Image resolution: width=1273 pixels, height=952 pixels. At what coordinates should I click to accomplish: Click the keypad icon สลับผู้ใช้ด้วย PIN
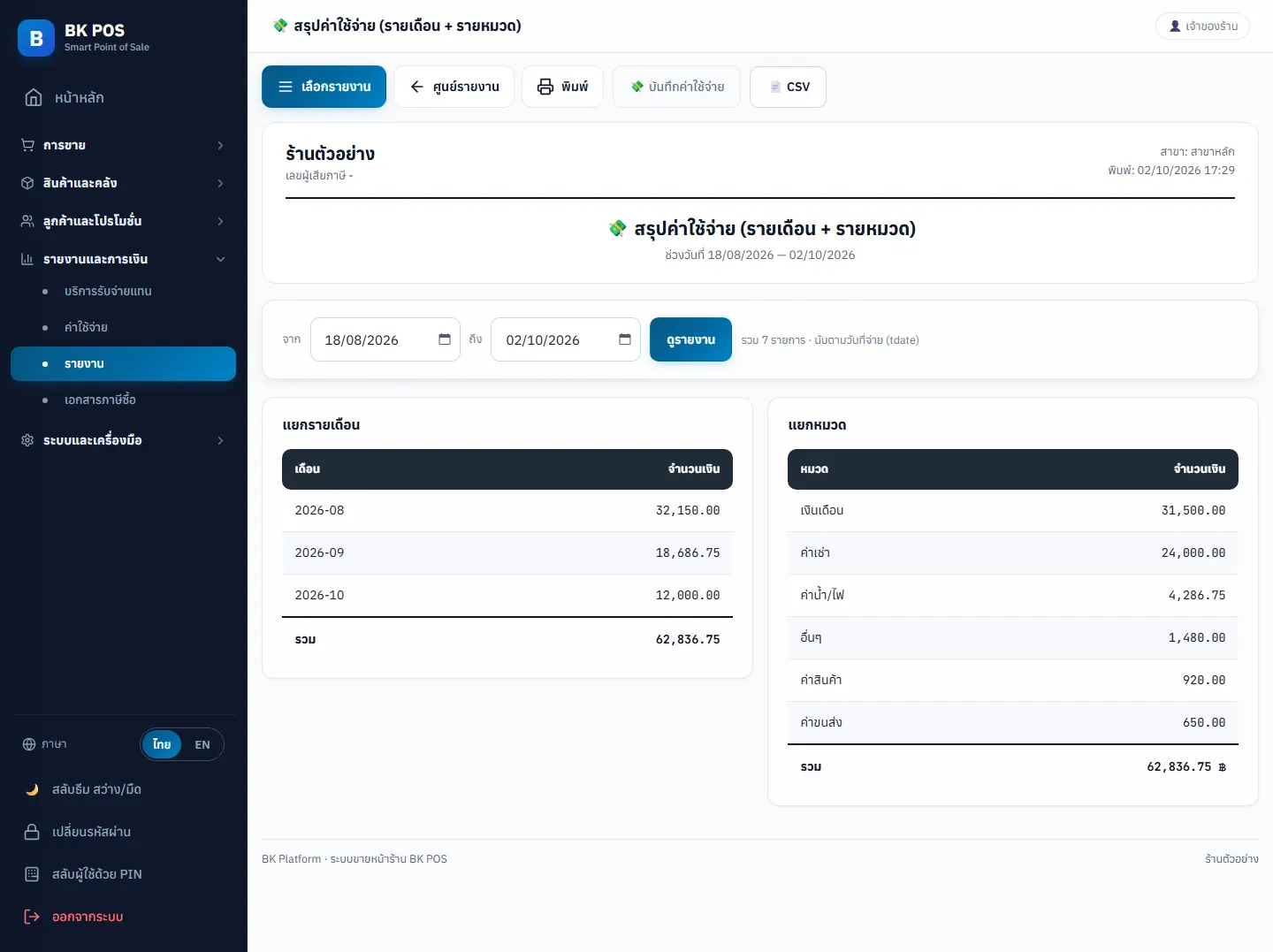32,874
